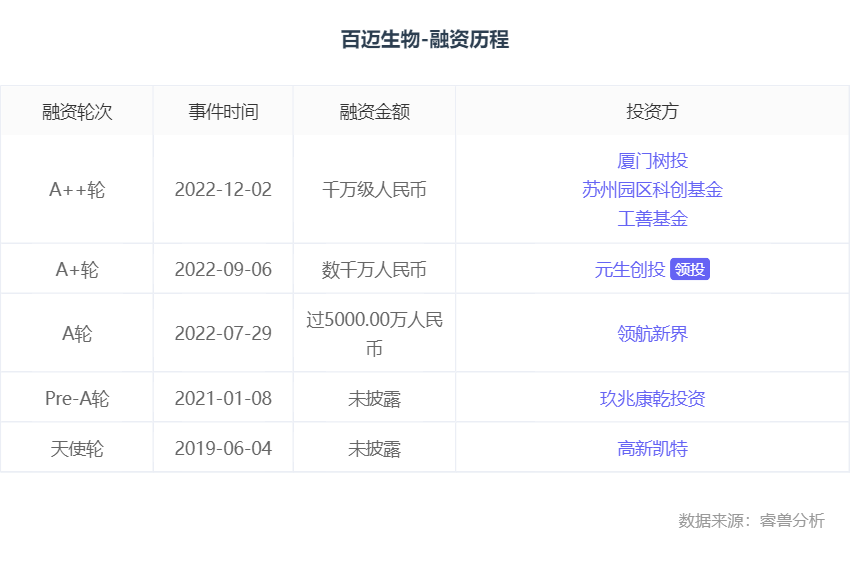Click the 过5000.00万人民币 amount cell
This screenshot has height=563, width=850.
tap(374, 334)
